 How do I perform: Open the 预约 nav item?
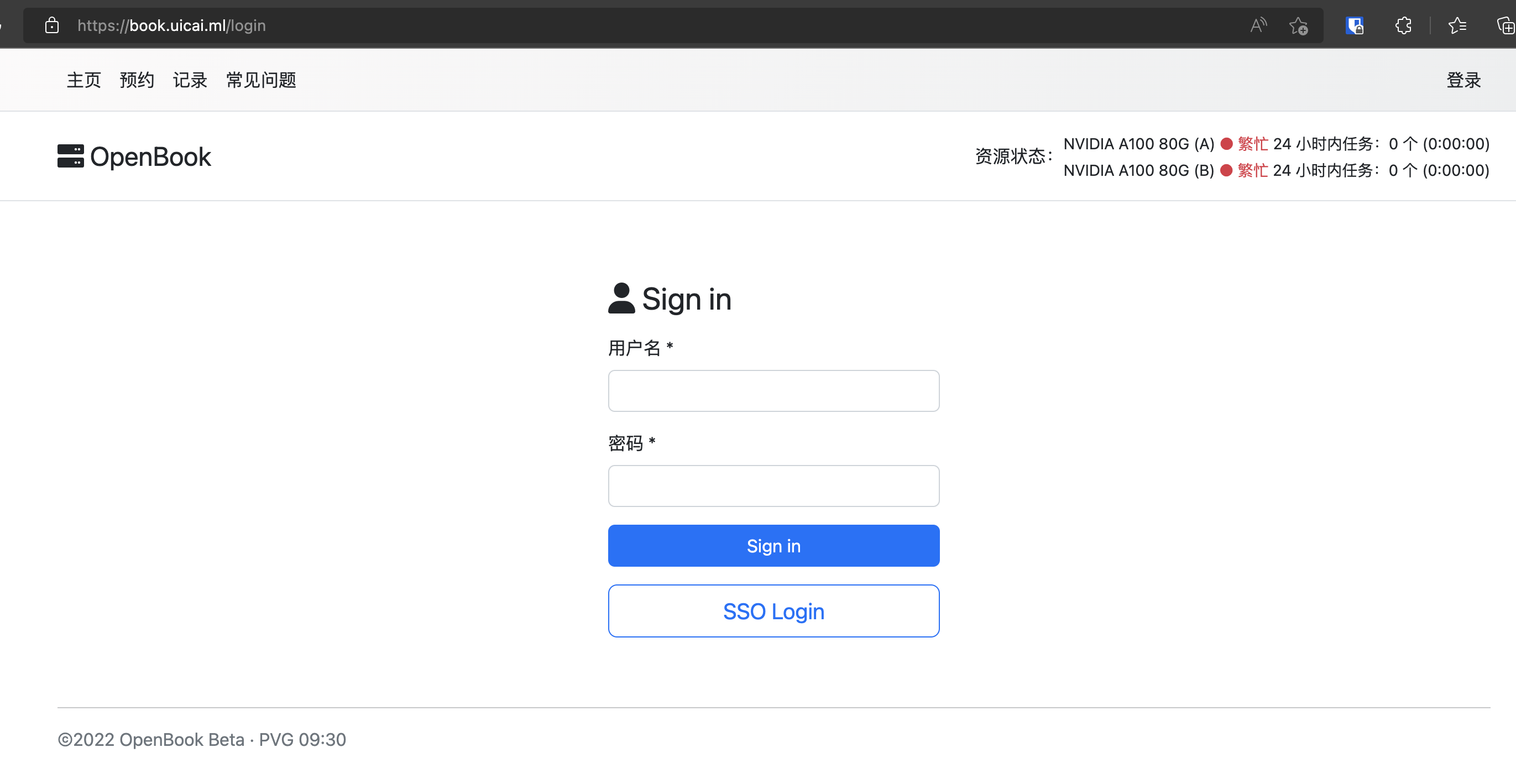point(137,80)
